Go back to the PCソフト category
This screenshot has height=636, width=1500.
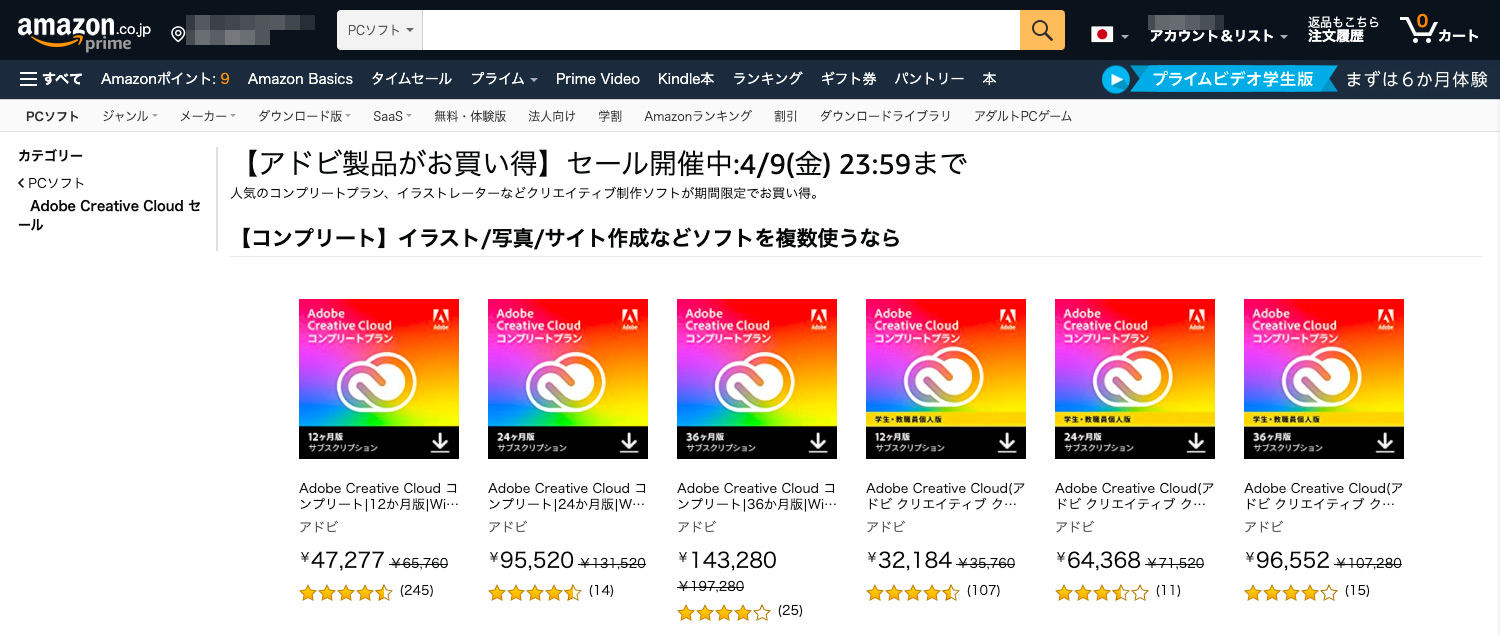click(x=56, y=183)
